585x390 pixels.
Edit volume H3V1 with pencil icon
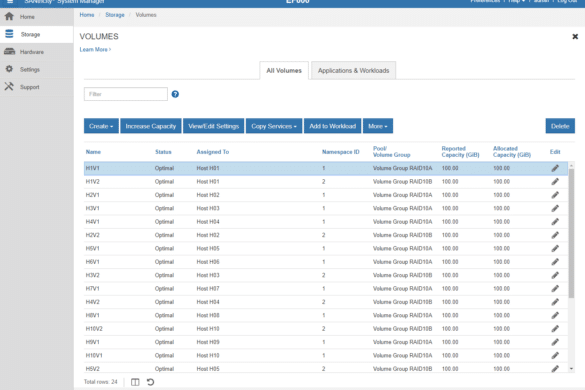555,209
